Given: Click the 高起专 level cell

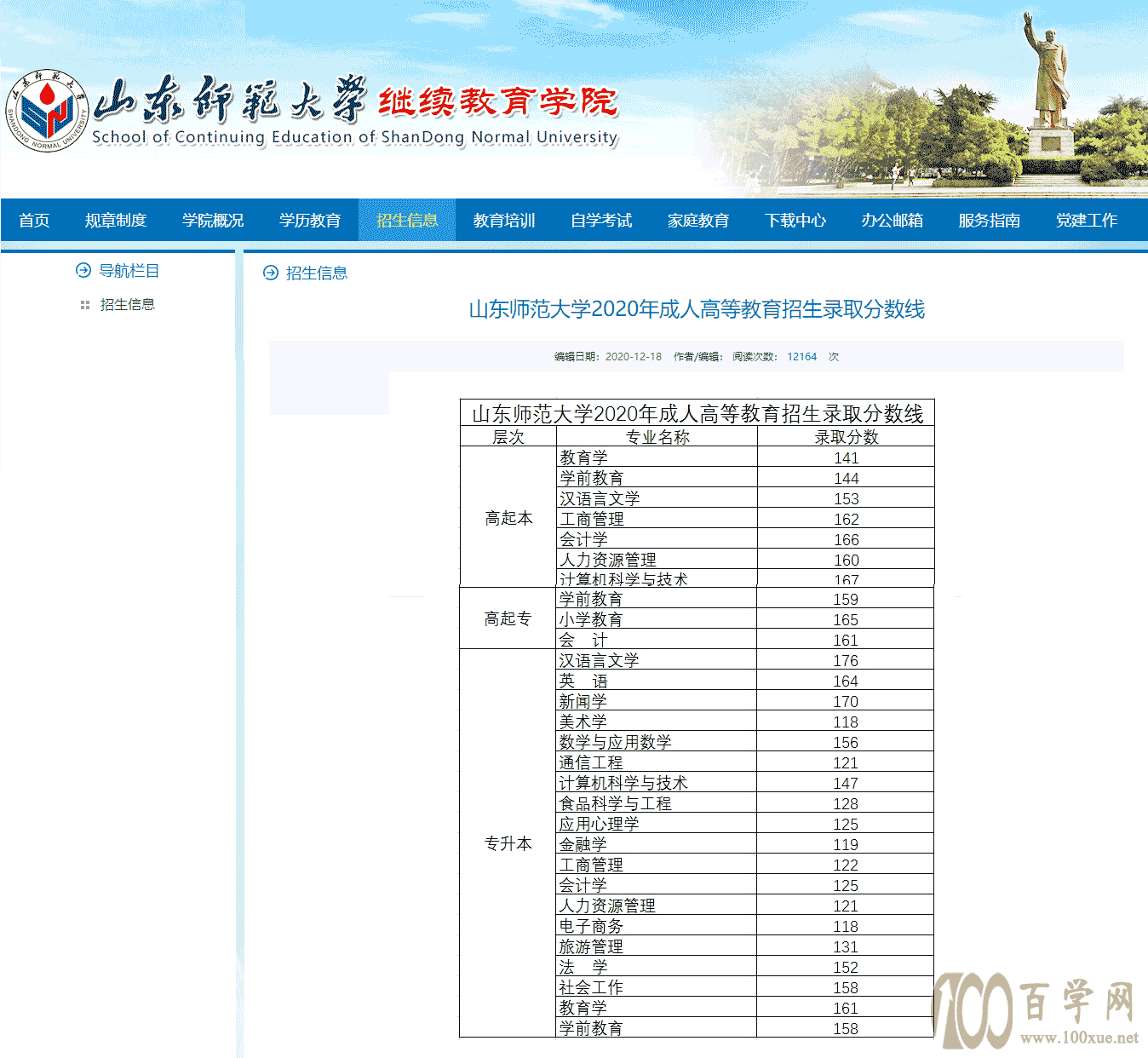Looking at the screenshot, I should [508, 619].
